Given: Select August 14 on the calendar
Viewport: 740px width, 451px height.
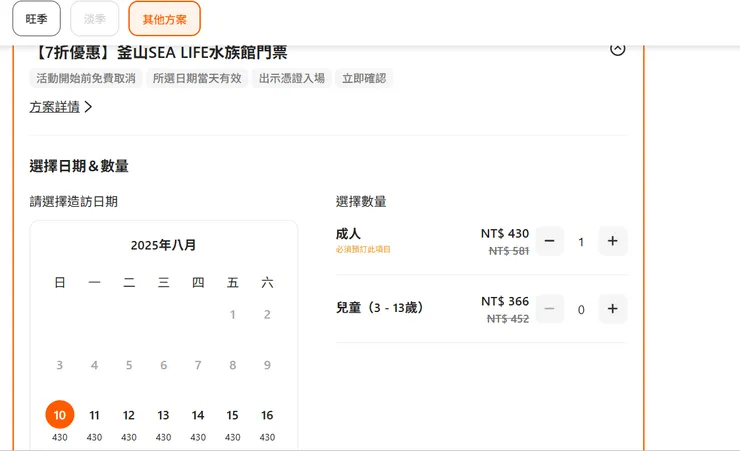Looking at the screenshot, I should [198, 415].
